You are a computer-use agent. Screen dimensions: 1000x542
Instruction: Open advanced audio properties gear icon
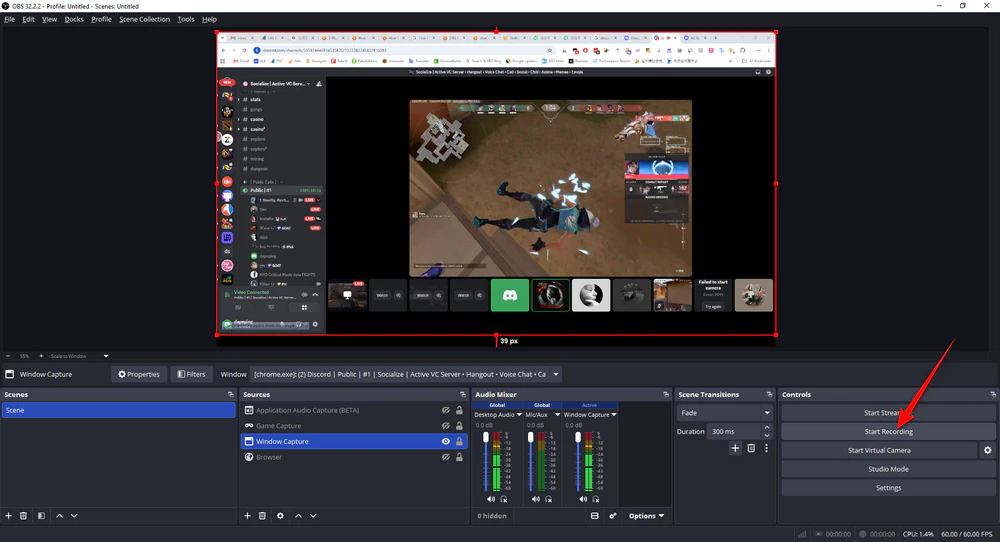point(613,516)
